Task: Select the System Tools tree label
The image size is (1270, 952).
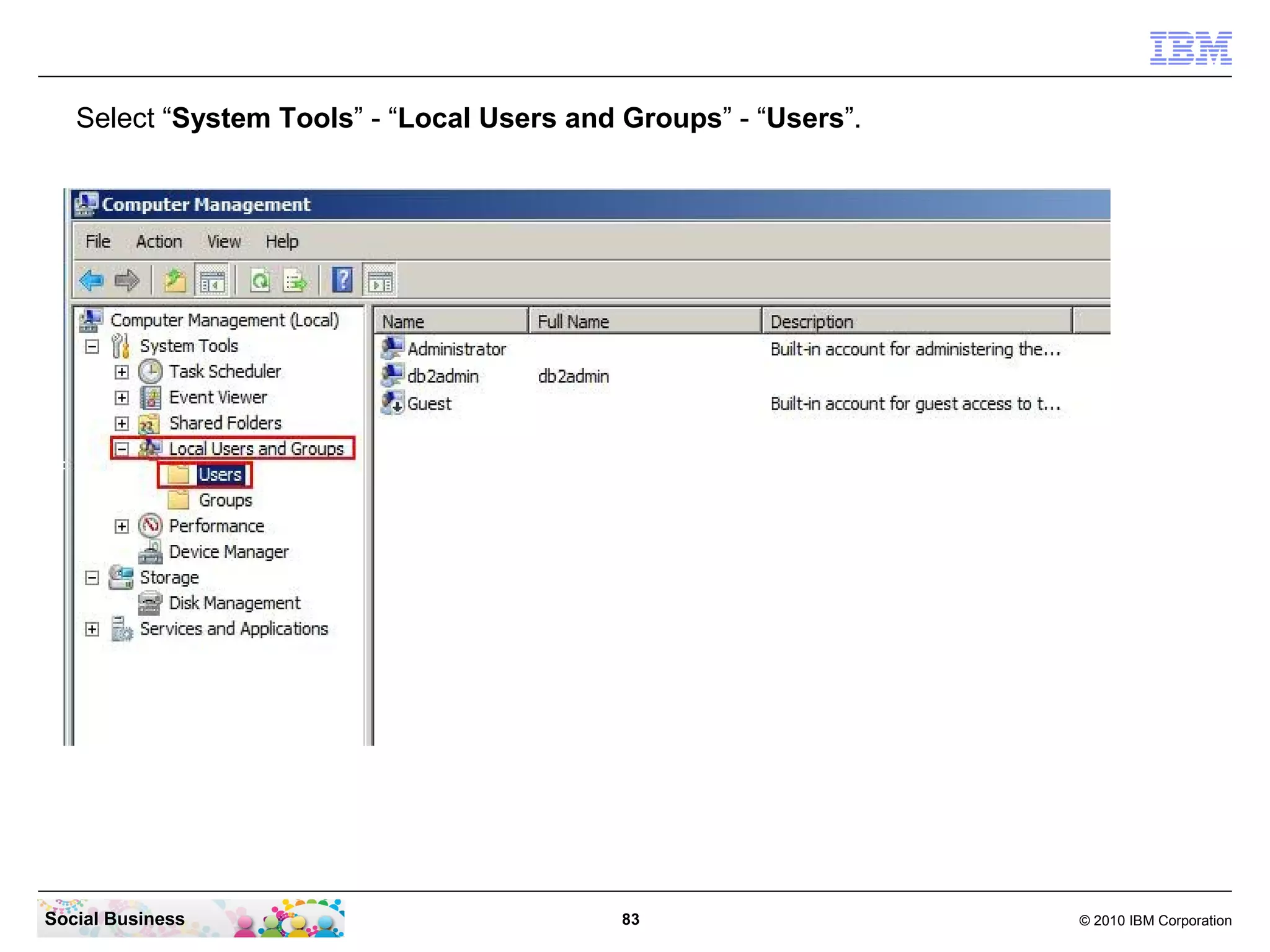Action: (189, 346)
